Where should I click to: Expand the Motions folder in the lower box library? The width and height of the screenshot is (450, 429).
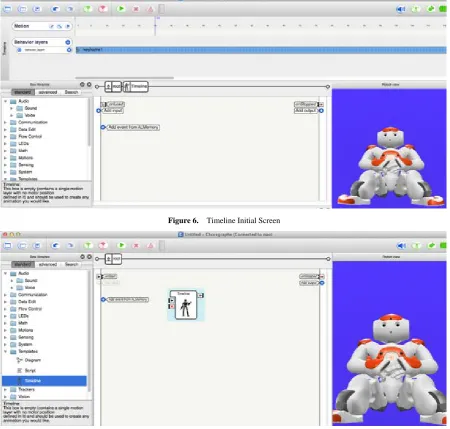(5, 330)
